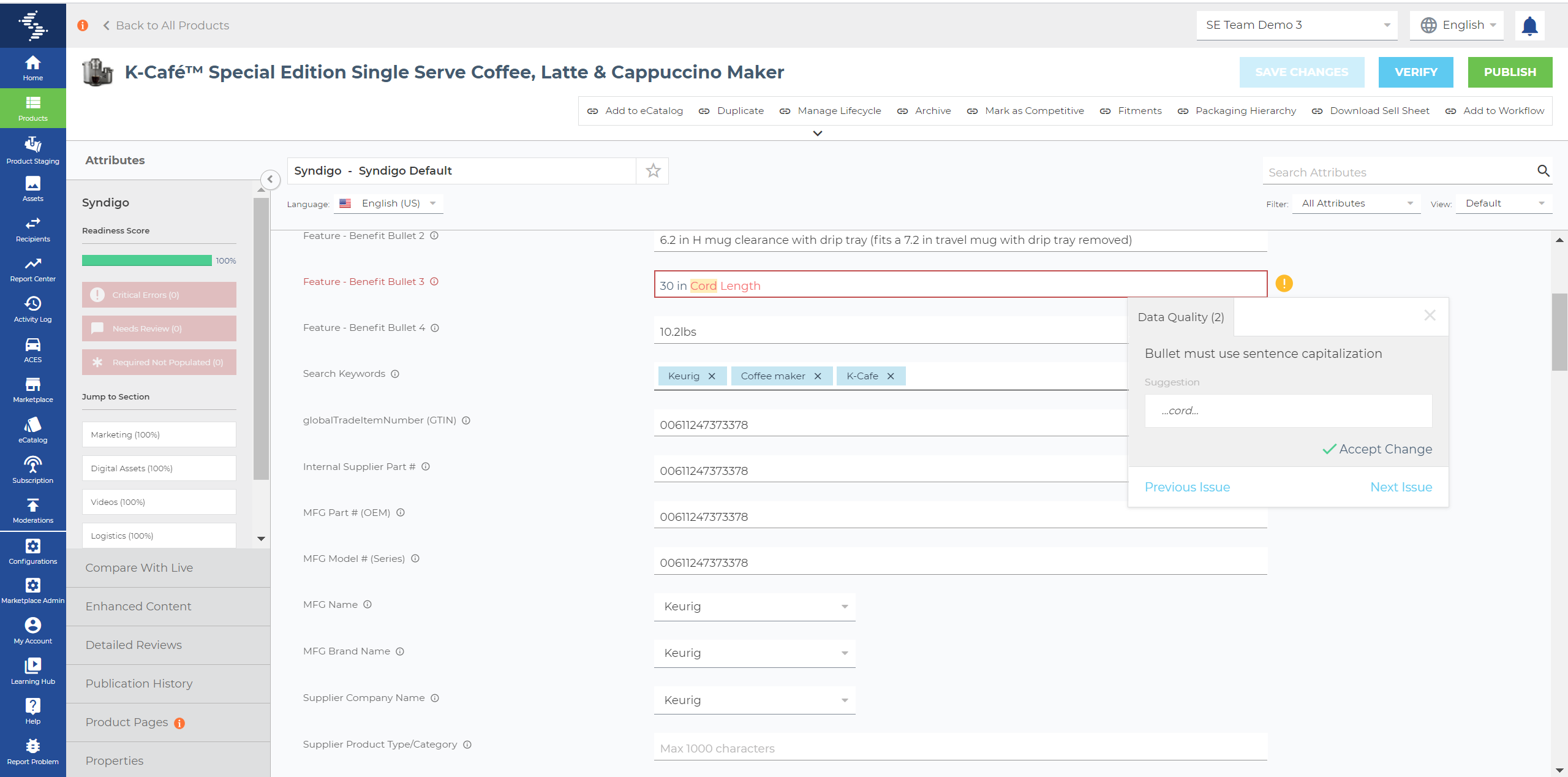The image size is (1568, 777).
Task: Click the favorite star icon
Action: (653, 171)
